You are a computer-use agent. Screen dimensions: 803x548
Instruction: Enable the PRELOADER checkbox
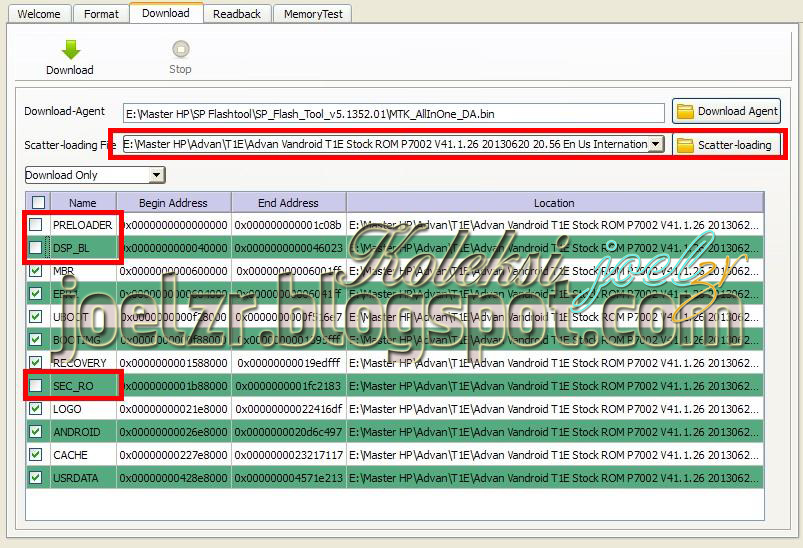tap(35, 224)
